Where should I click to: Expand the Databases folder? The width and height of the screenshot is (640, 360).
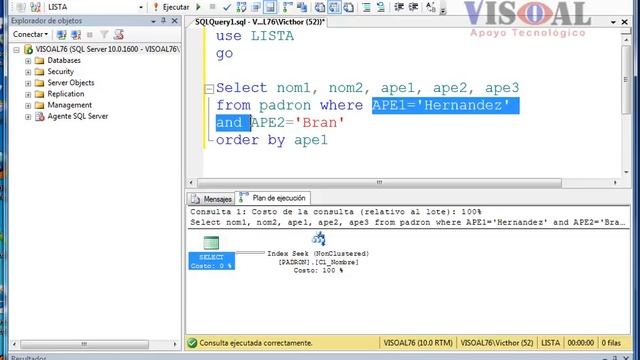[x=28, y=61]
